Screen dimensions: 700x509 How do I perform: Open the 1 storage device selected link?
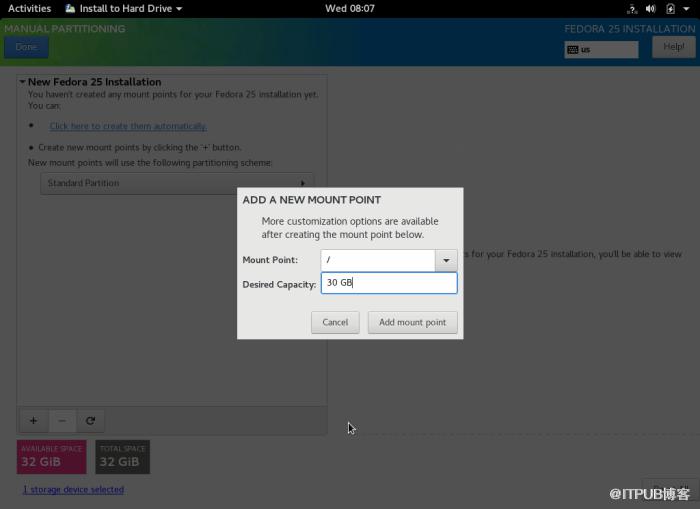click(73, 489)
